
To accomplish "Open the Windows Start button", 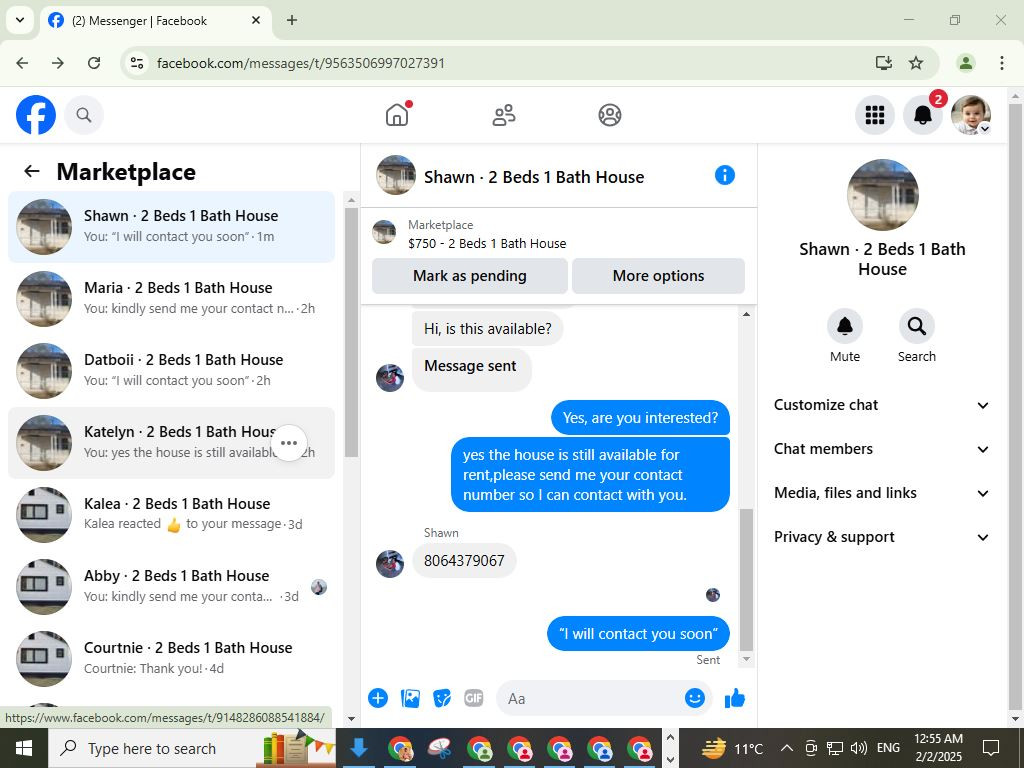I will [24, 748].
